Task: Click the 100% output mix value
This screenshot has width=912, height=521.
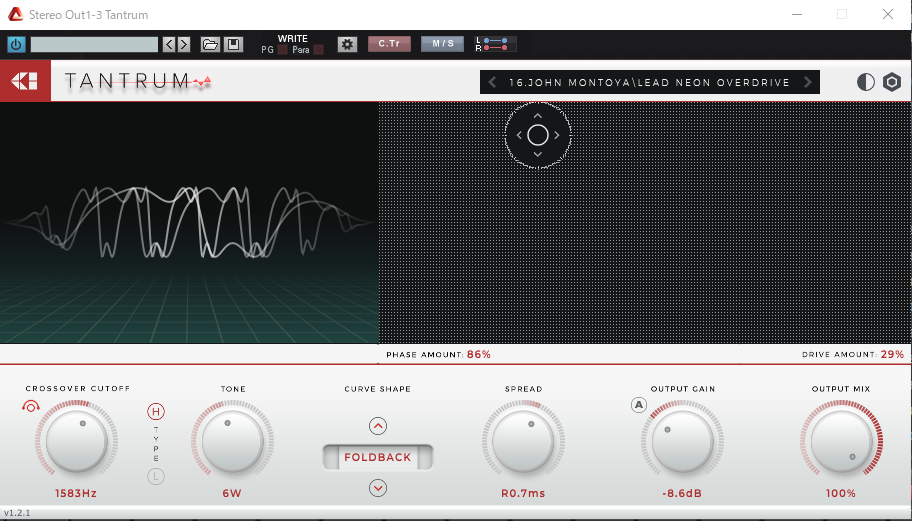Action: pos(840,493)
